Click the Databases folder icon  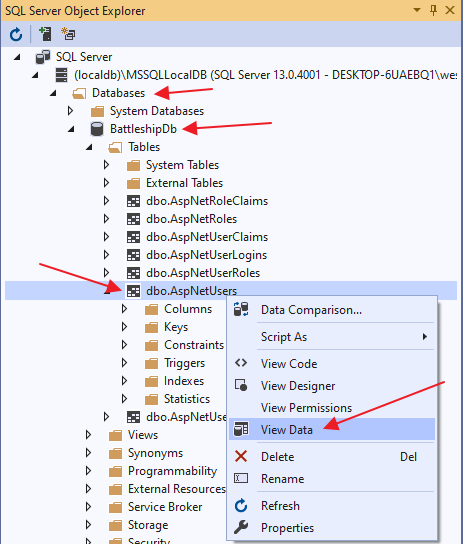coord(79,93)
